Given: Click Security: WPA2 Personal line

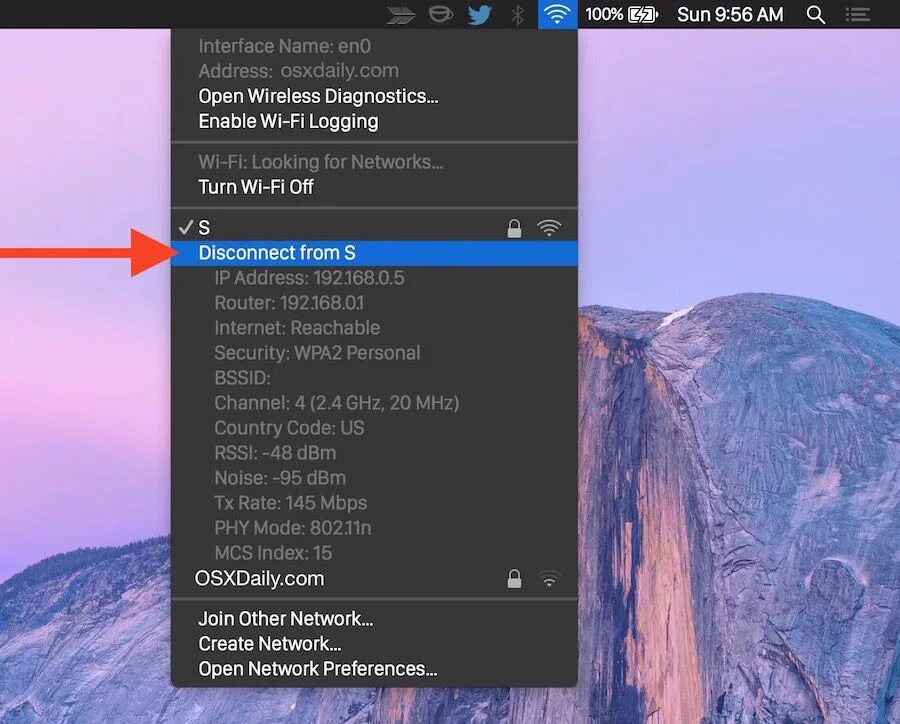Looking at the screenshot, I should click(317, 353).
